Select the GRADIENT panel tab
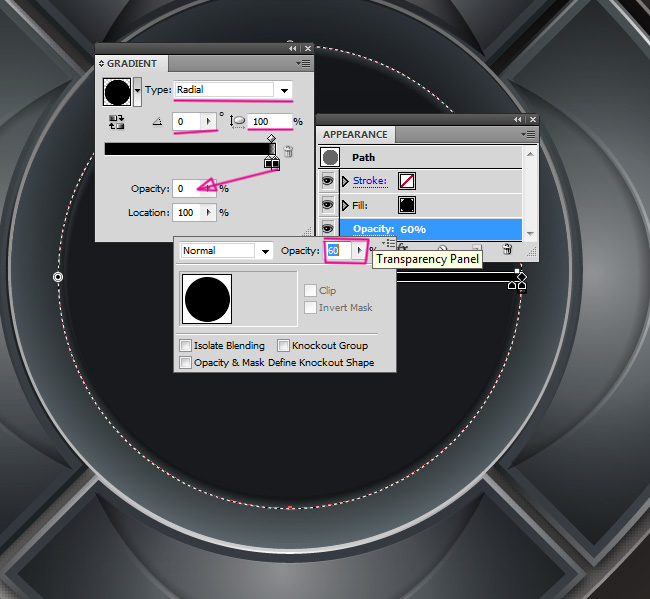Image resolution: width=650 pixels, height=599 pixels. point(132,63)
